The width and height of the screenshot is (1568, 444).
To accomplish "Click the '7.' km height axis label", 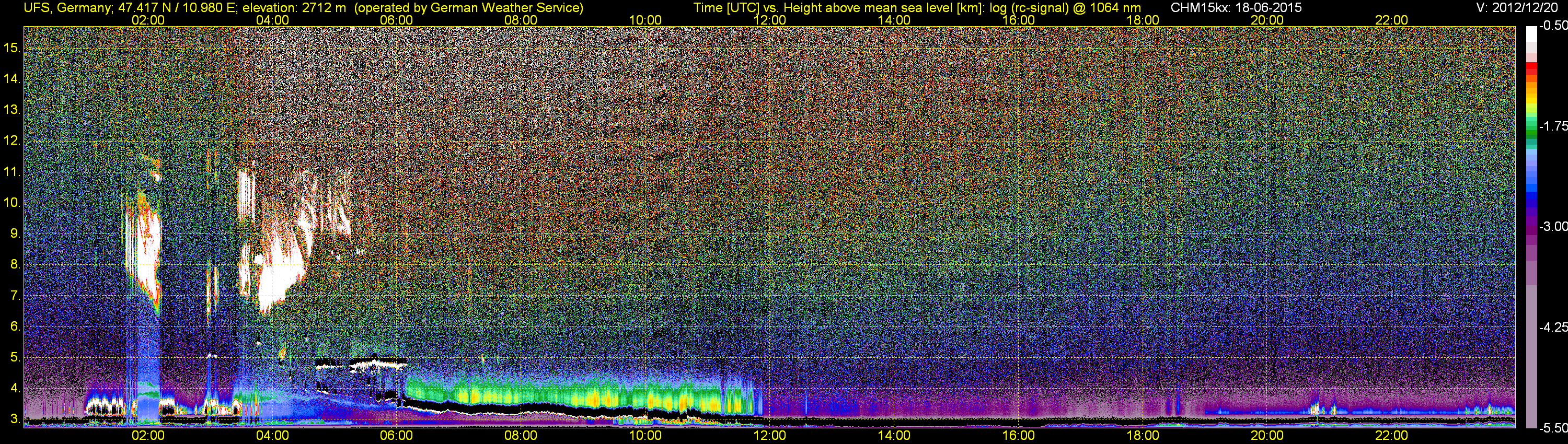I will click(x=16, y=296).
